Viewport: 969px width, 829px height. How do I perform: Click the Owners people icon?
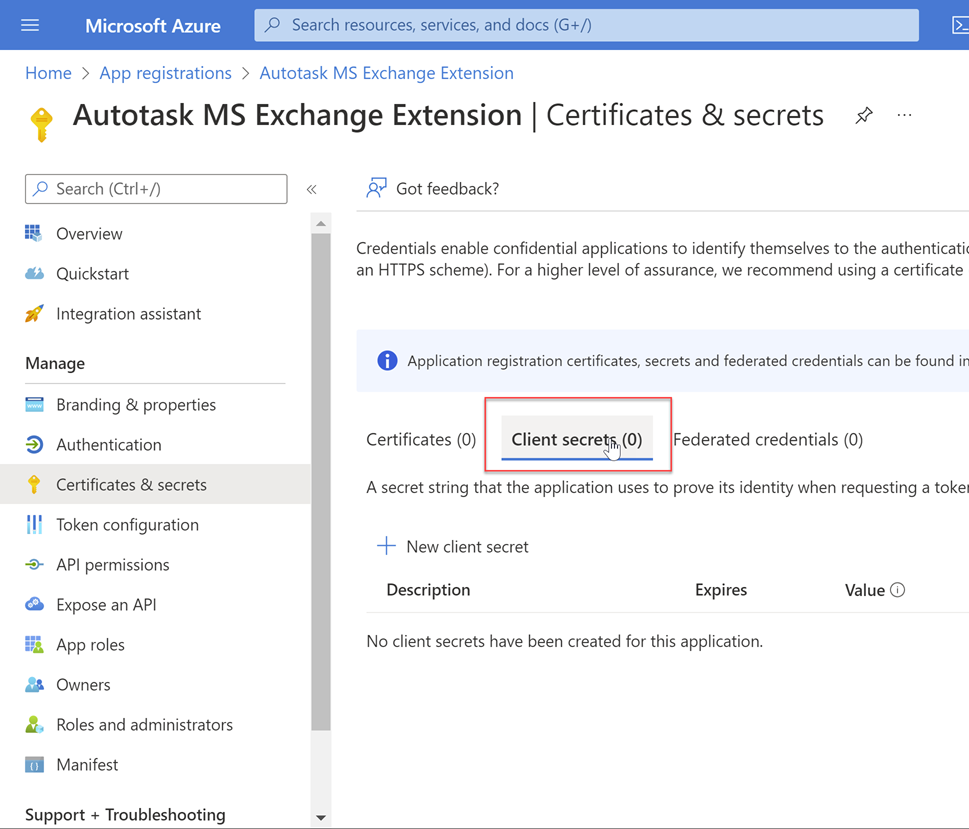click(x=34, y=684)
